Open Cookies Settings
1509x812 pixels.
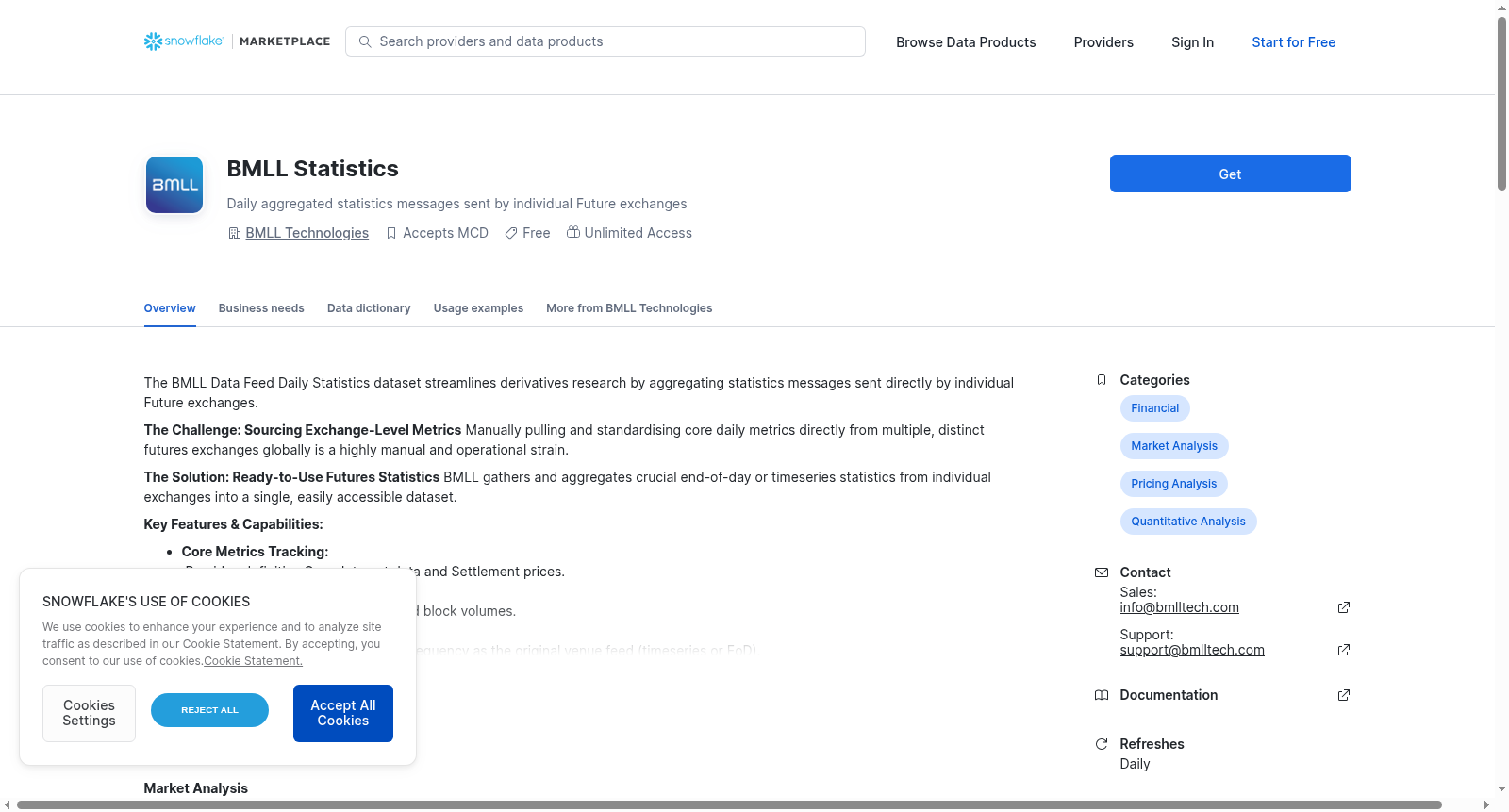89,713
